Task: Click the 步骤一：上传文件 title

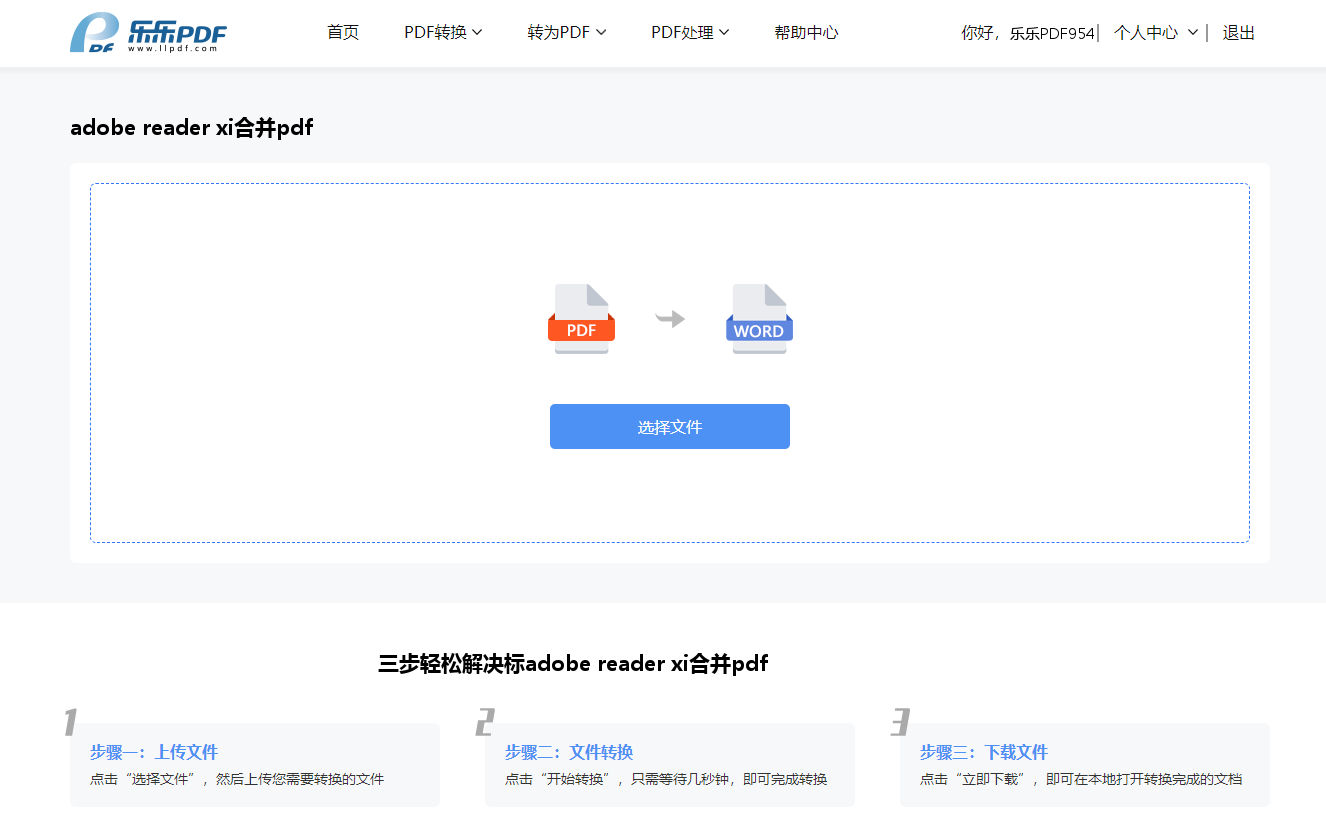Action: click(x=154, y=752)
